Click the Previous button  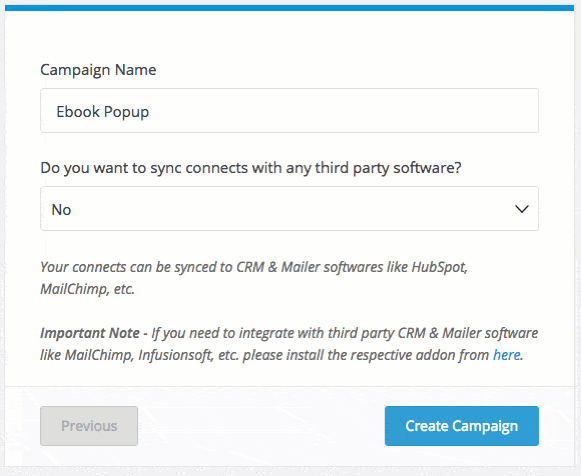click(x=89, y=426)
